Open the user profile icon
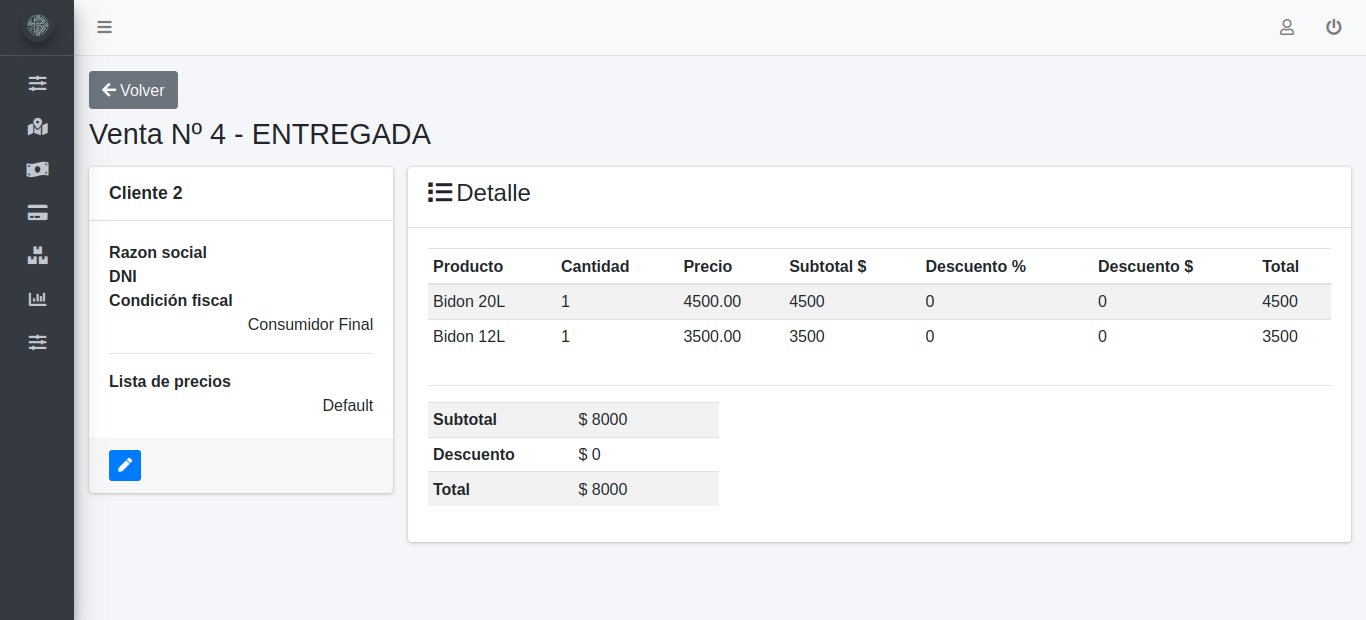Screen dimensions: 1366x620 point(1287,27)
